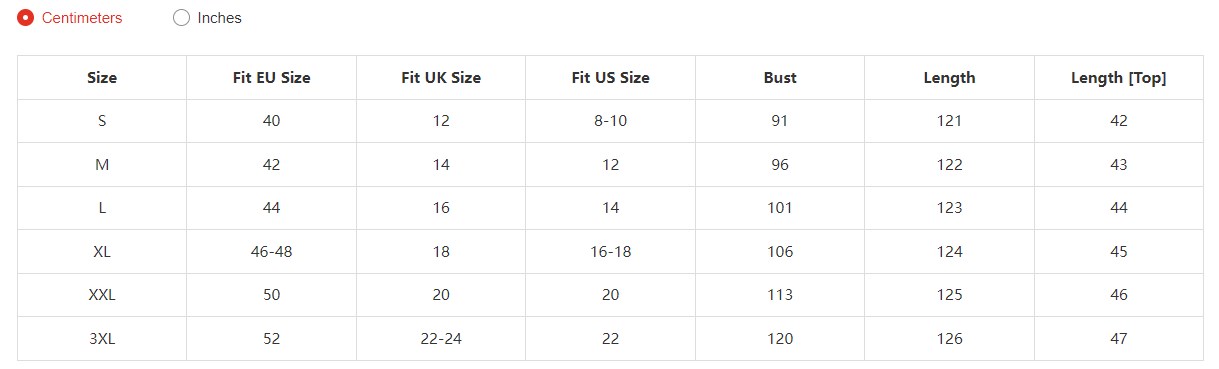Click the Bust column header
1219x369 pixels.
(x=780, y=78)
